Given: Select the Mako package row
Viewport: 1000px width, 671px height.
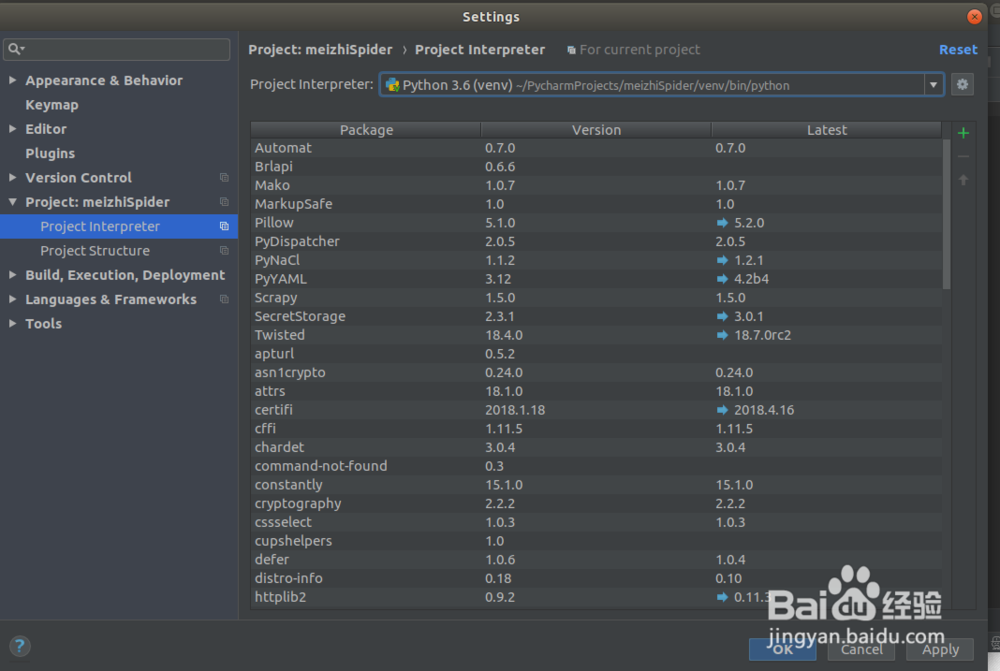Looking at the screenshot, I should 596,186.
